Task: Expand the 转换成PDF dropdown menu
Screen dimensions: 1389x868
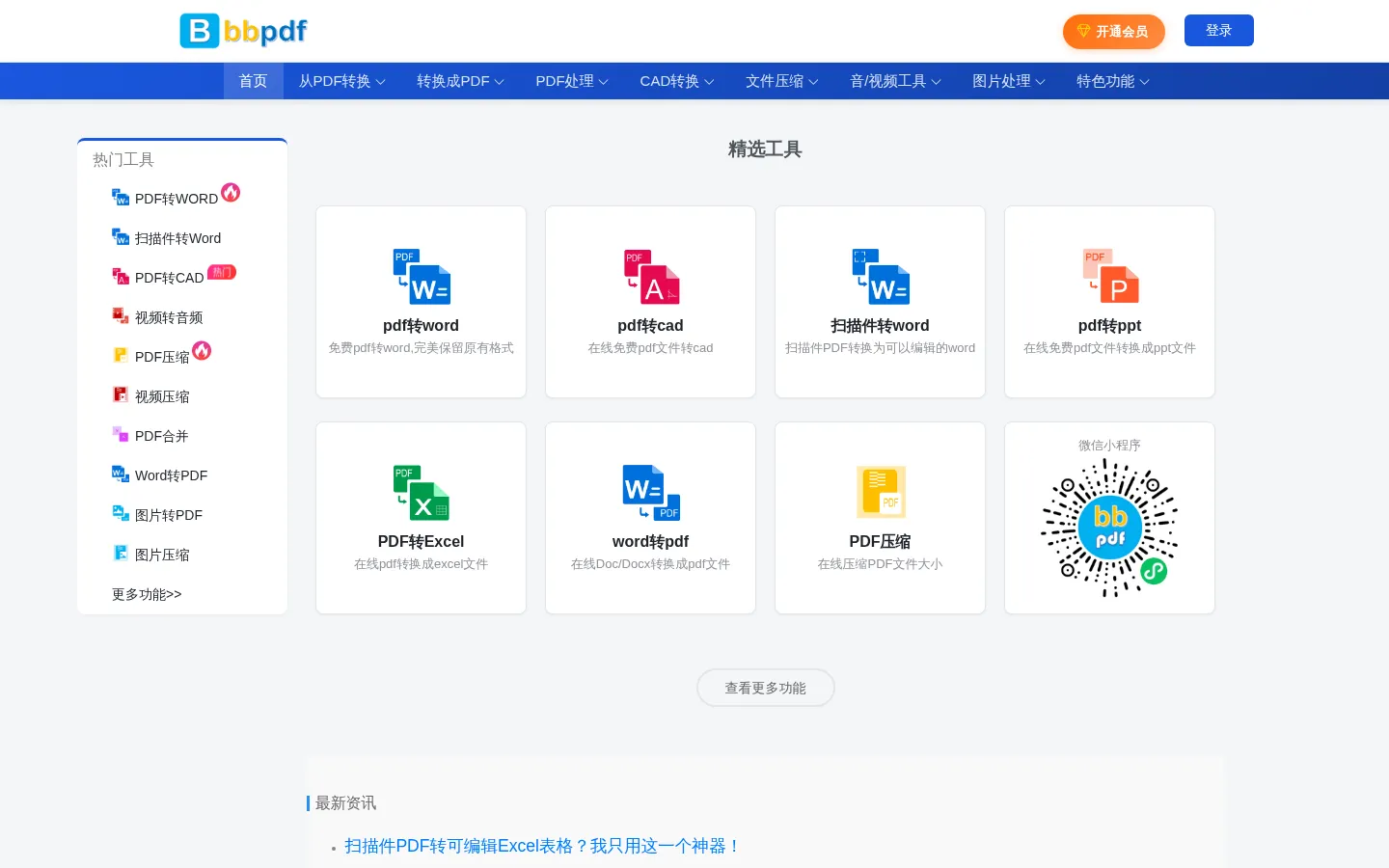Action: (461, 81)
